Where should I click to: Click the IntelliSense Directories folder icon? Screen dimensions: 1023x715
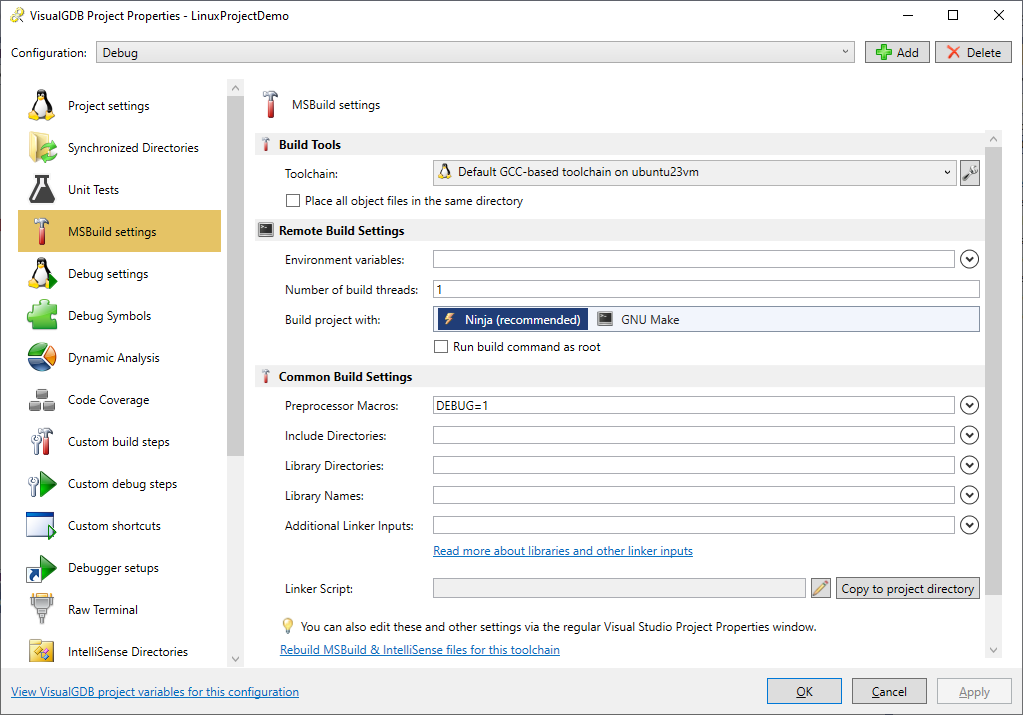pos(42,651)
